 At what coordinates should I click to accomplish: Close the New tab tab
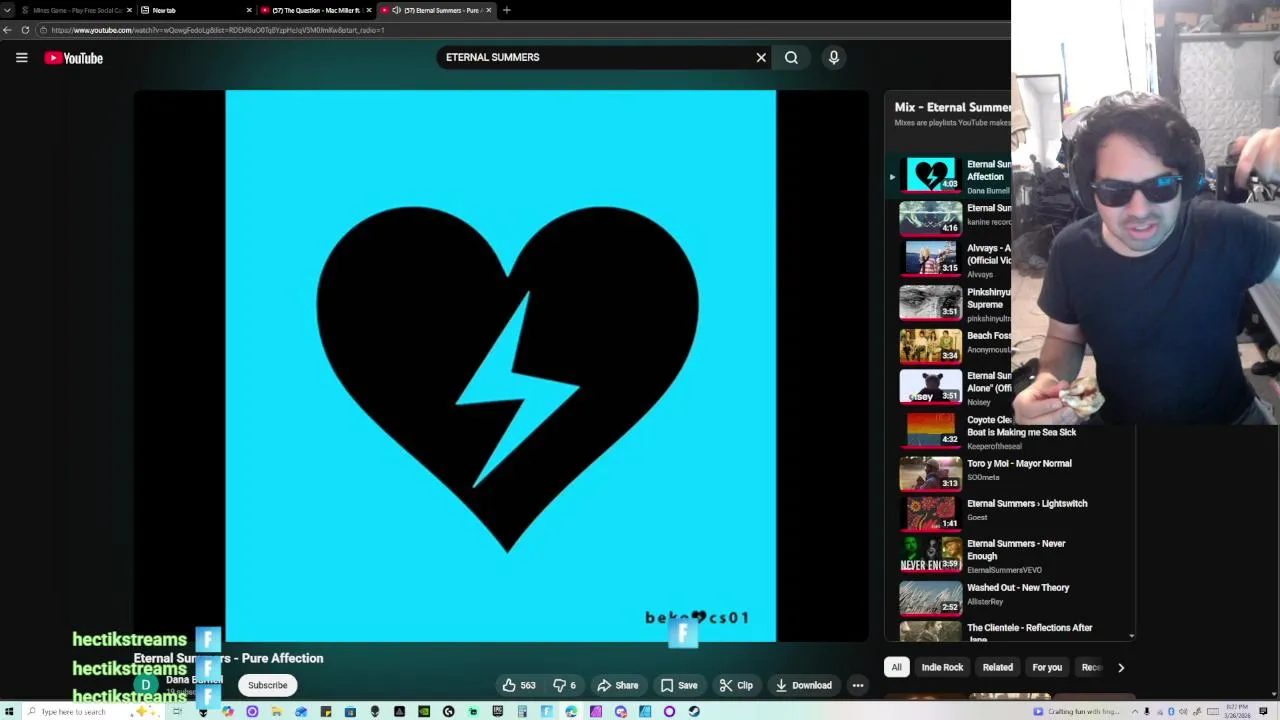(x=249, y=10)
